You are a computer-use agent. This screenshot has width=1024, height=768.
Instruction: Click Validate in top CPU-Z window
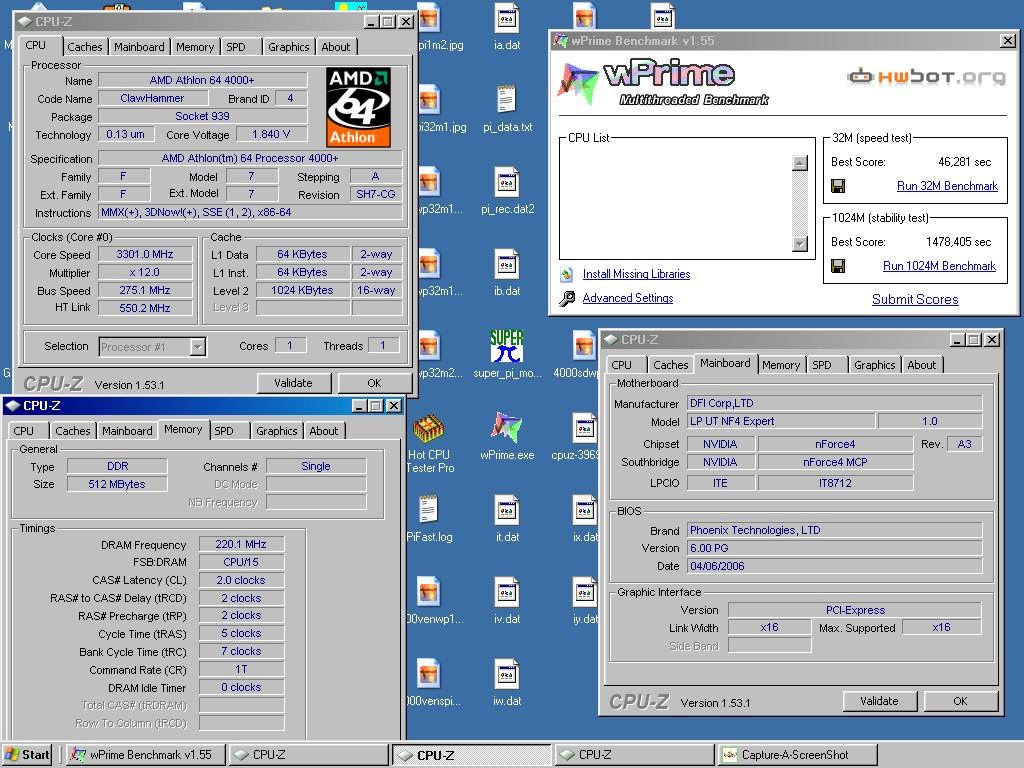293,383
